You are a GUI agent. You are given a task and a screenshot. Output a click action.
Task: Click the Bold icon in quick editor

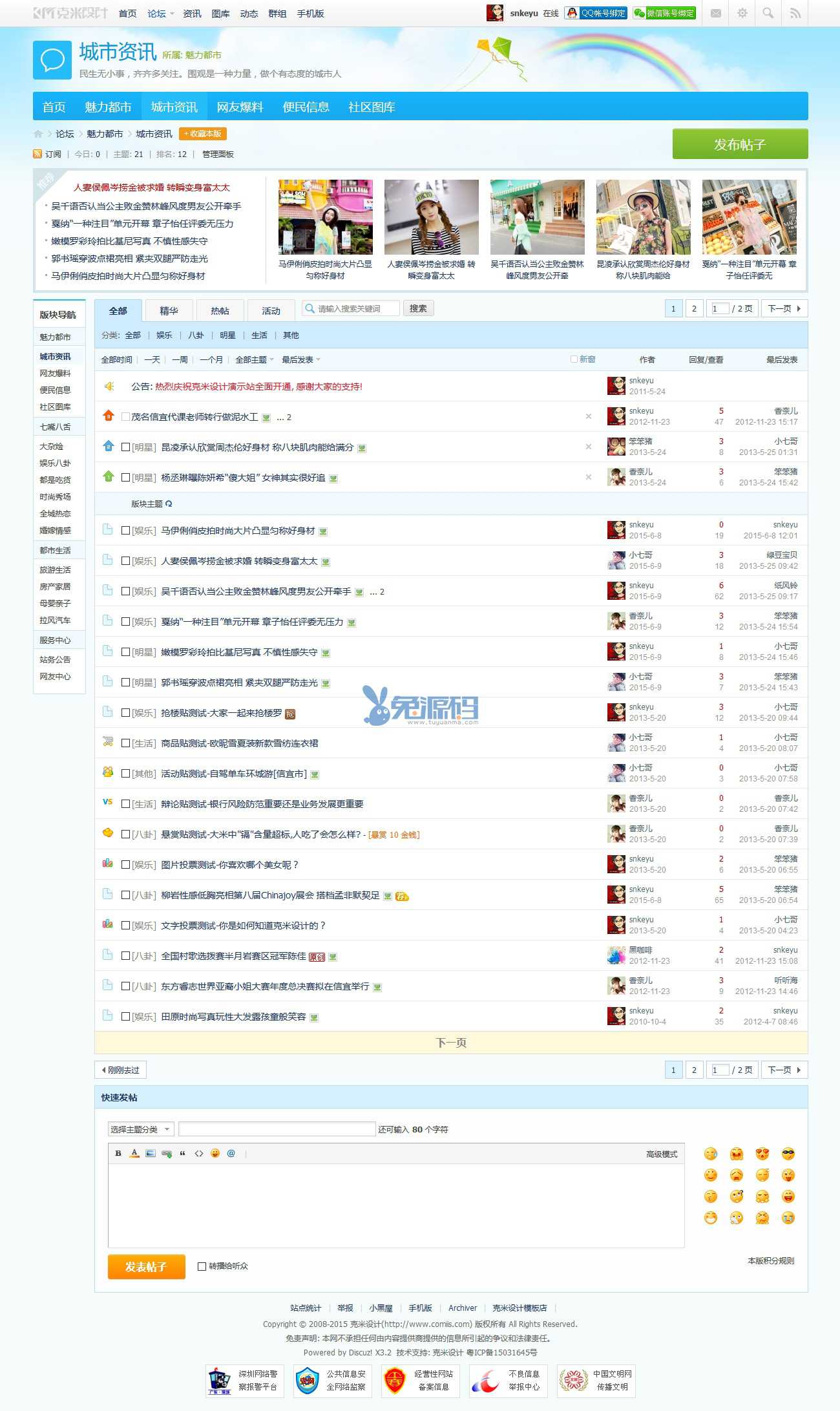(x=118, y=1153)
